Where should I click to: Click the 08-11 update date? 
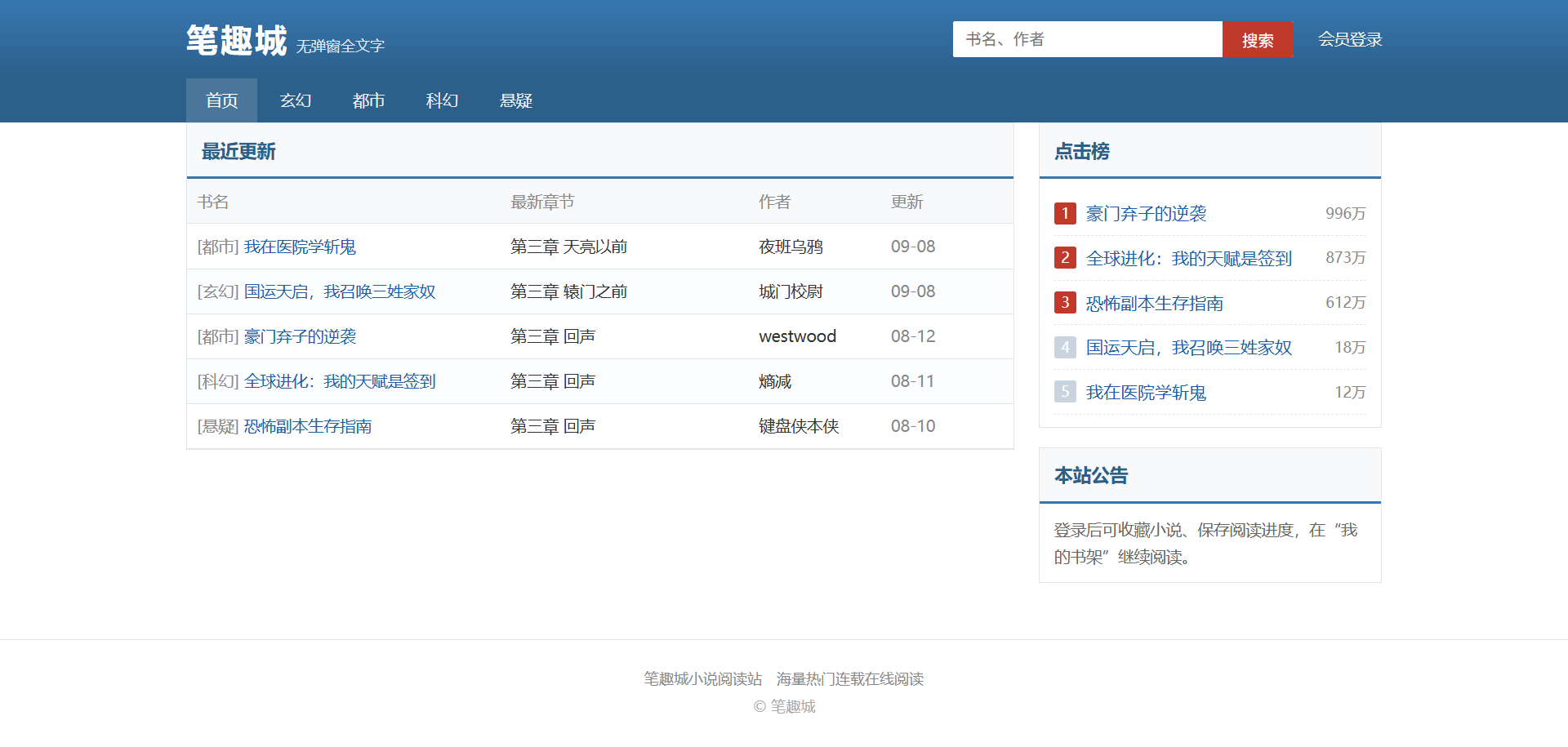[913, 381]
